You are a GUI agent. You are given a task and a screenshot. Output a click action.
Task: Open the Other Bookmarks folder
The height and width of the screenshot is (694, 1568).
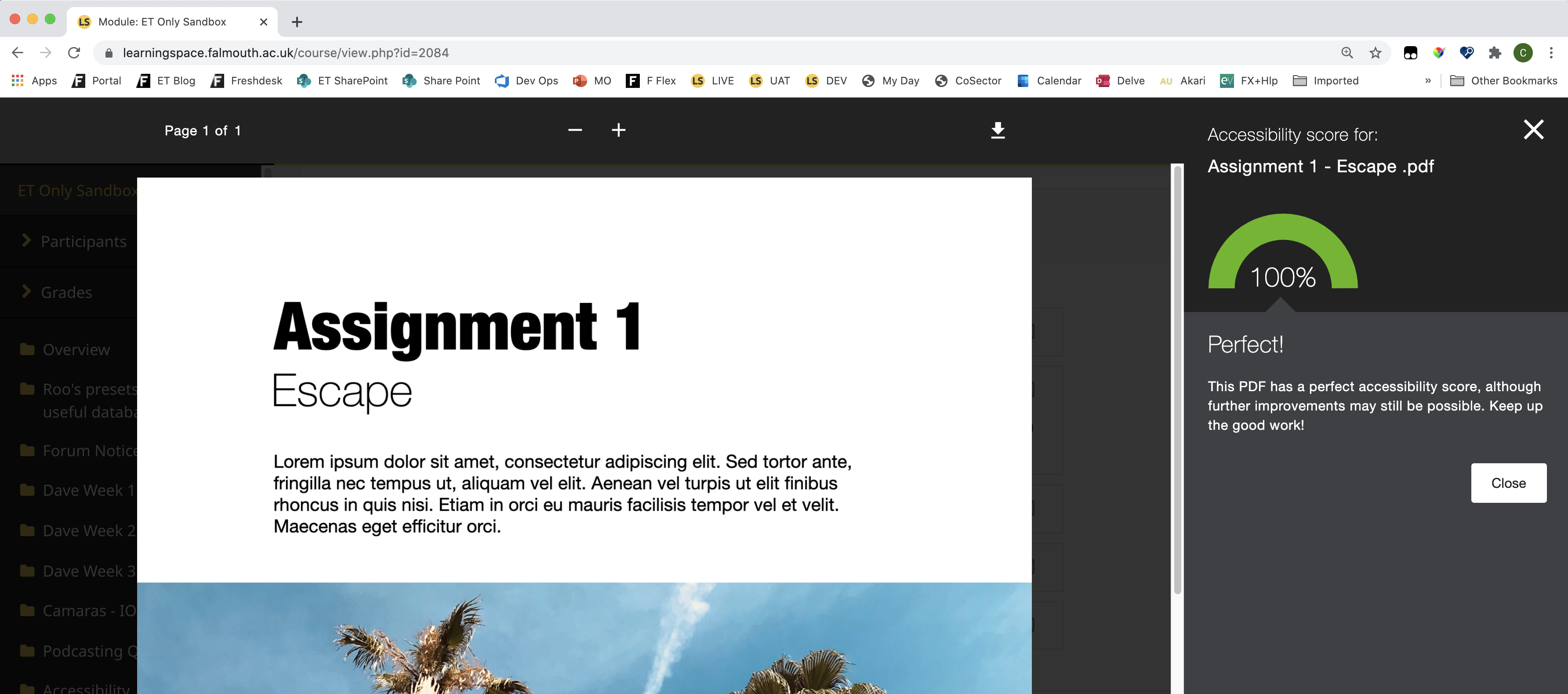[x=1503, y=80]
